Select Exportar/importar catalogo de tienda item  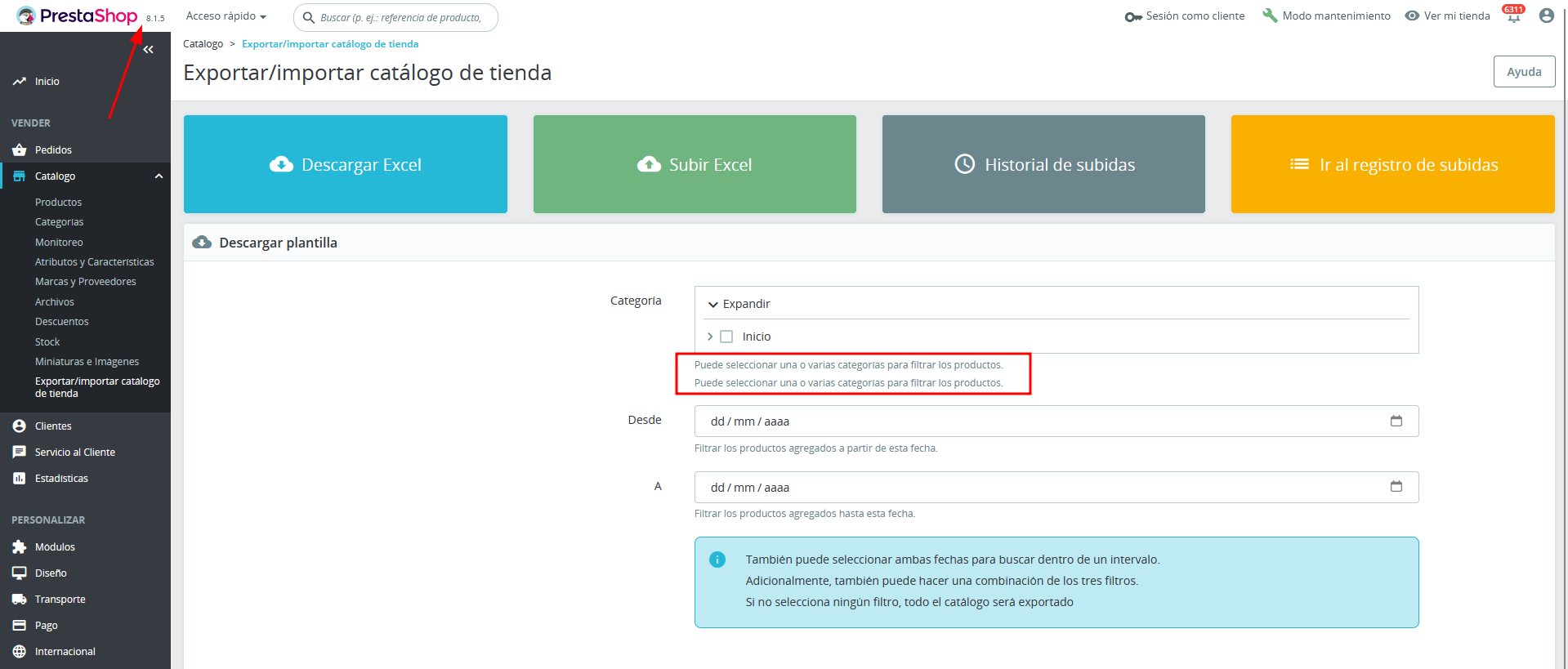tap(97, 387)
